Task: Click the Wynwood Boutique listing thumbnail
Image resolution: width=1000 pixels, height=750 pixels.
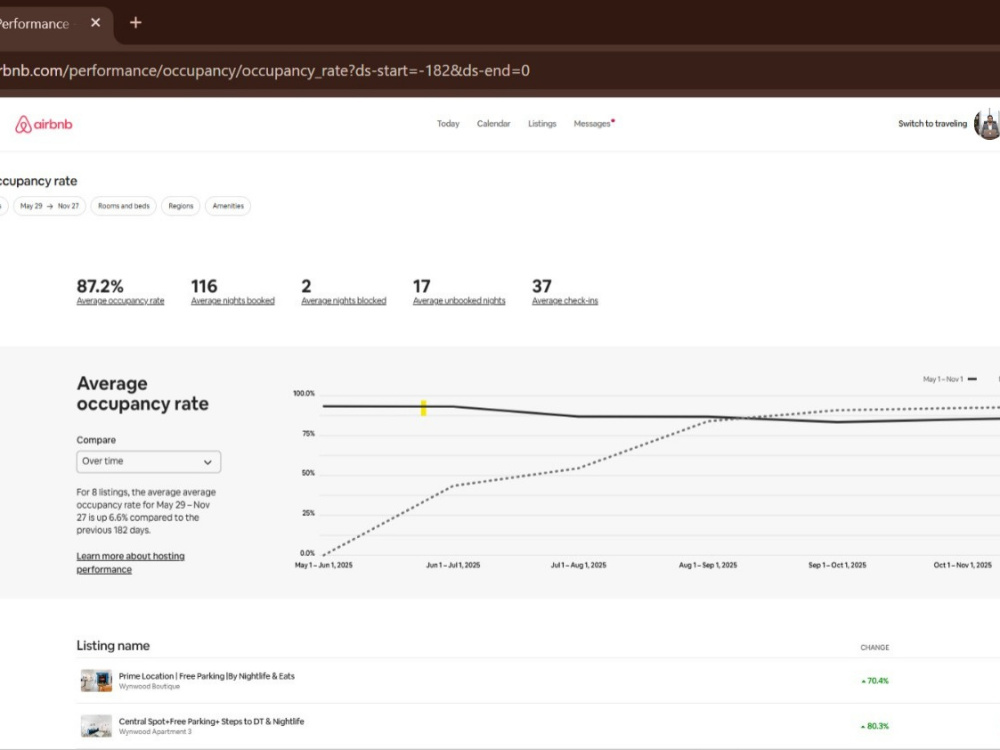Action: pyautogui.click(x=96, y=680)
